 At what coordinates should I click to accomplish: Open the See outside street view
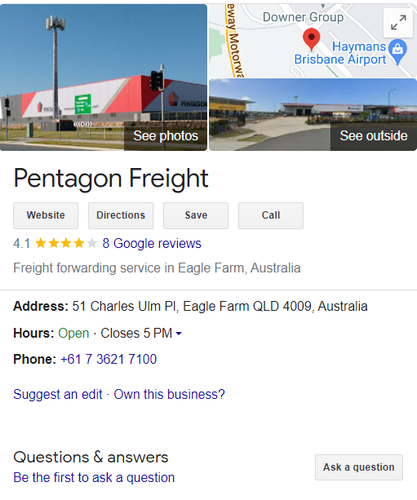[313, 115]
